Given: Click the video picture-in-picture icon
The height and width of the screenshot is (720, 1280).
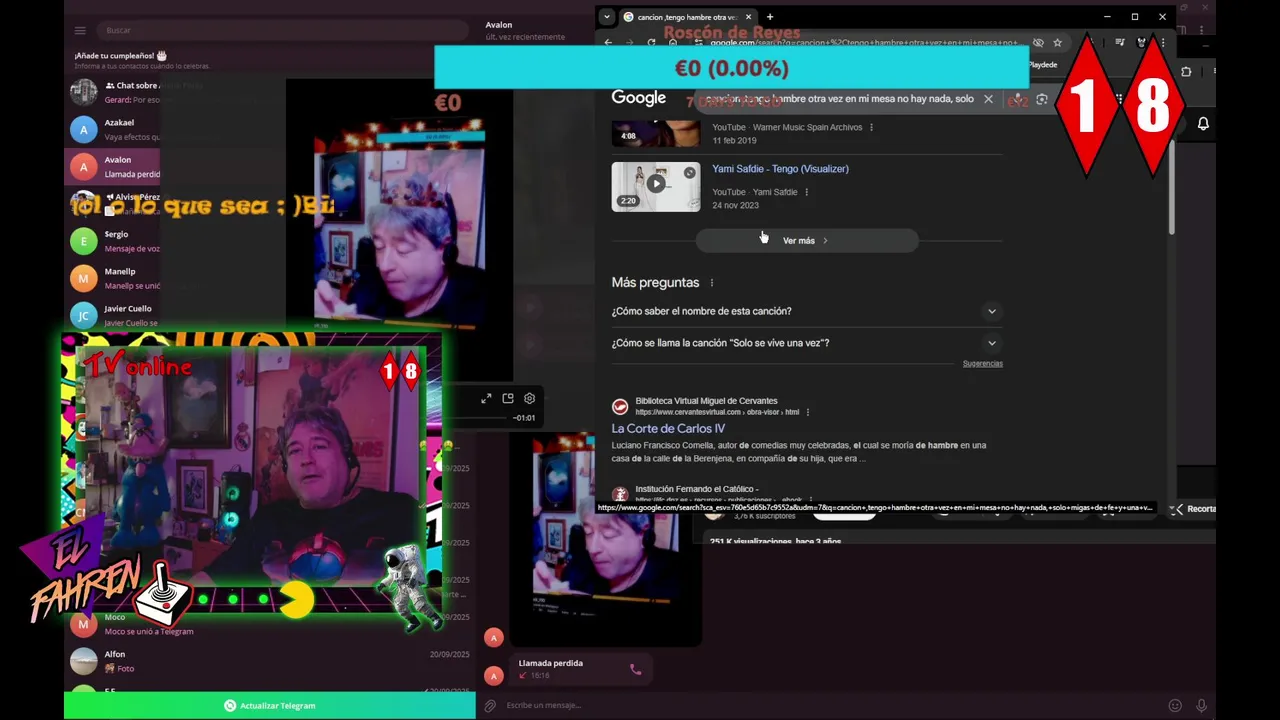Looking at the screenshot, I should coord(508,398).
